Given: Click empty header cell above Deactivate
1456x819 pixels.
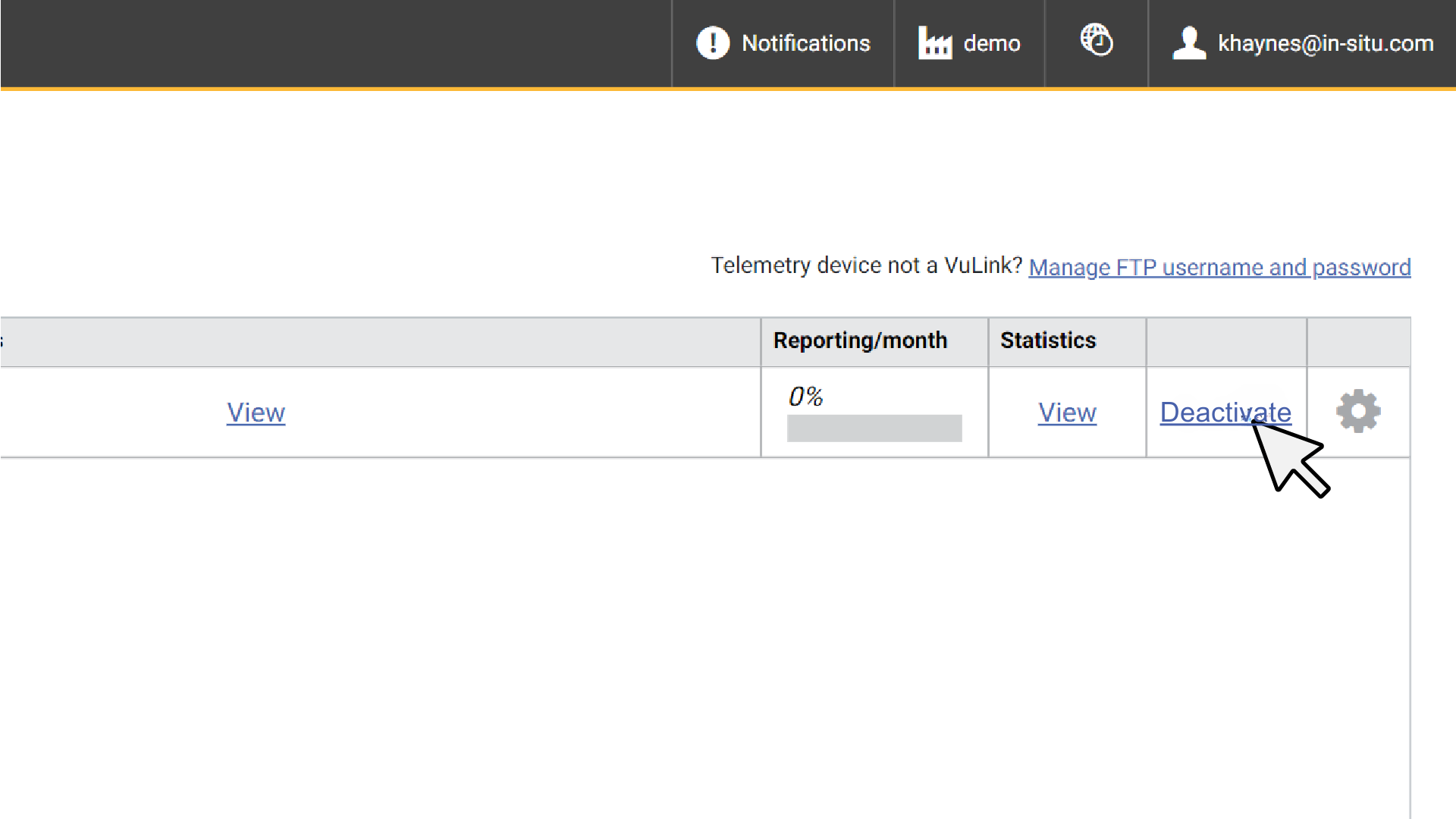Looking at the screenshot, I should [x=1225, y=341].
